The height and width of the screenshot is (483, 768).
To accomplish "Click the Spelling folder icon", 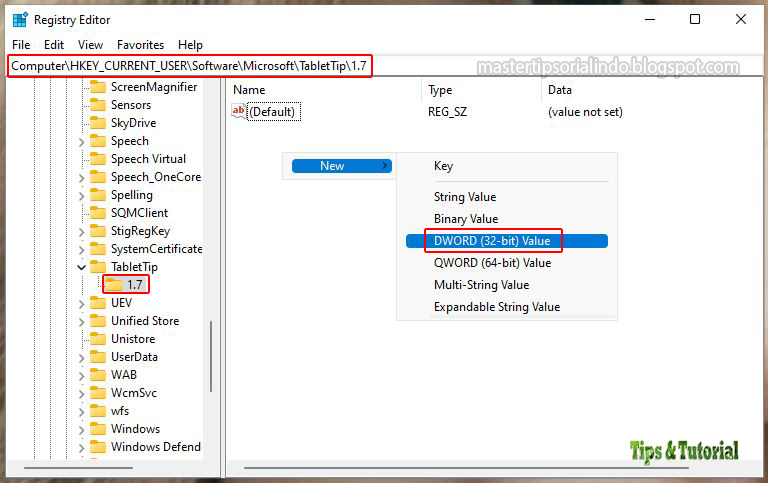I will tap(98, 195).
